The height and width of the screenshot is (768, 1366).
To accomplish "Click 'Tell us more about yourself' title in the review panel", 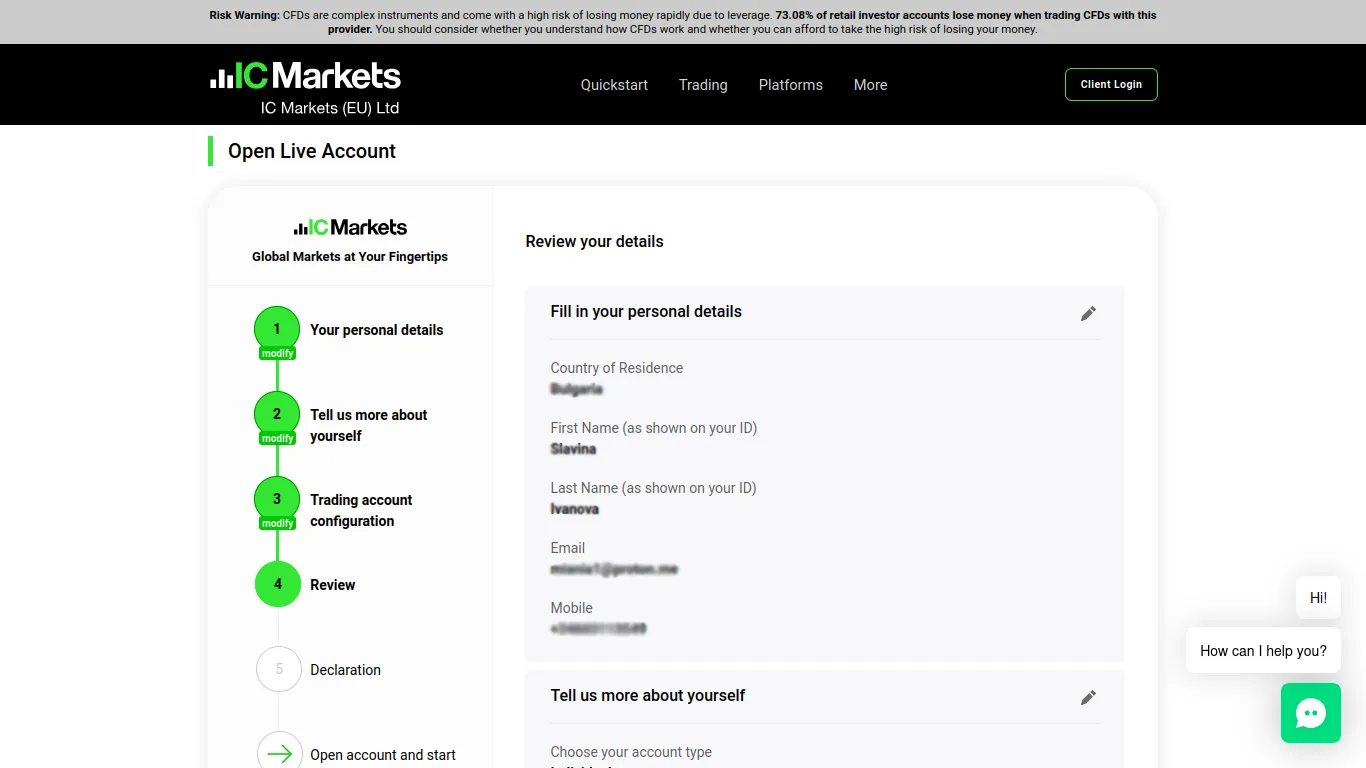I will (647, 696).
